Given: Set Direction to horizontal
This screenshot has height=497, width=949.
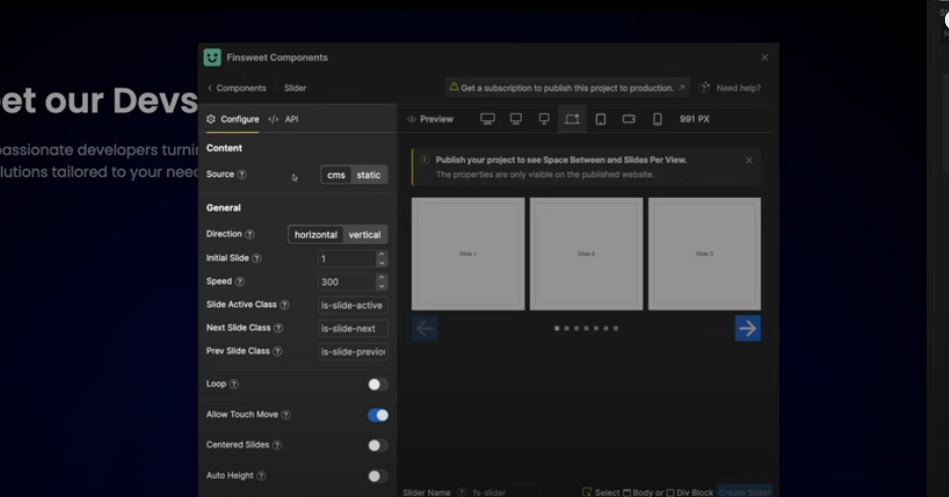Looking at the screenshot, I should [x=316, y=235].
